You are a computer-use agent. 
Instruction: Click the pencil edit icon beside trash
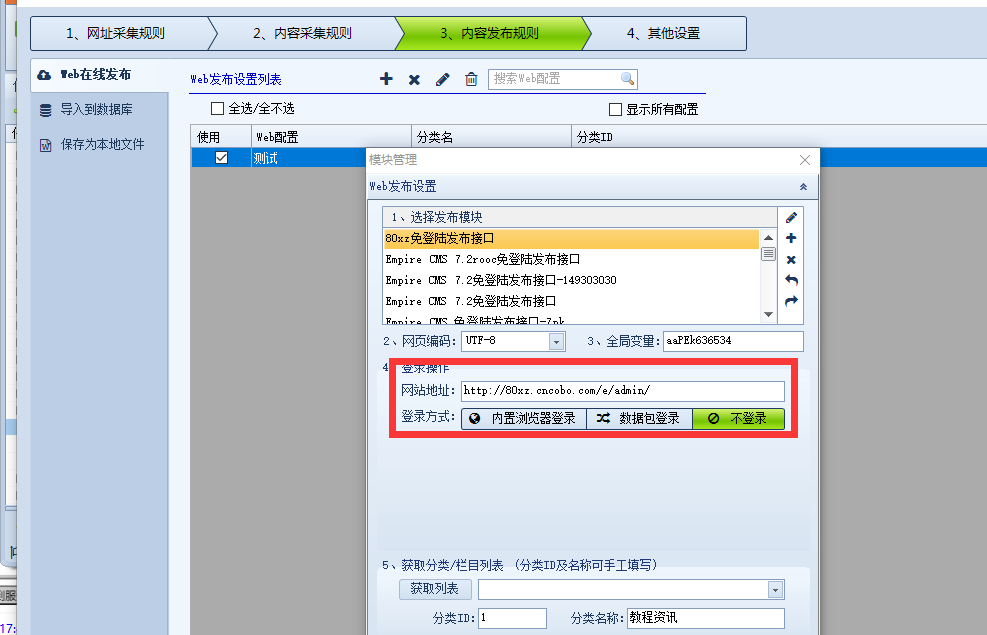[x=443, y=79]
